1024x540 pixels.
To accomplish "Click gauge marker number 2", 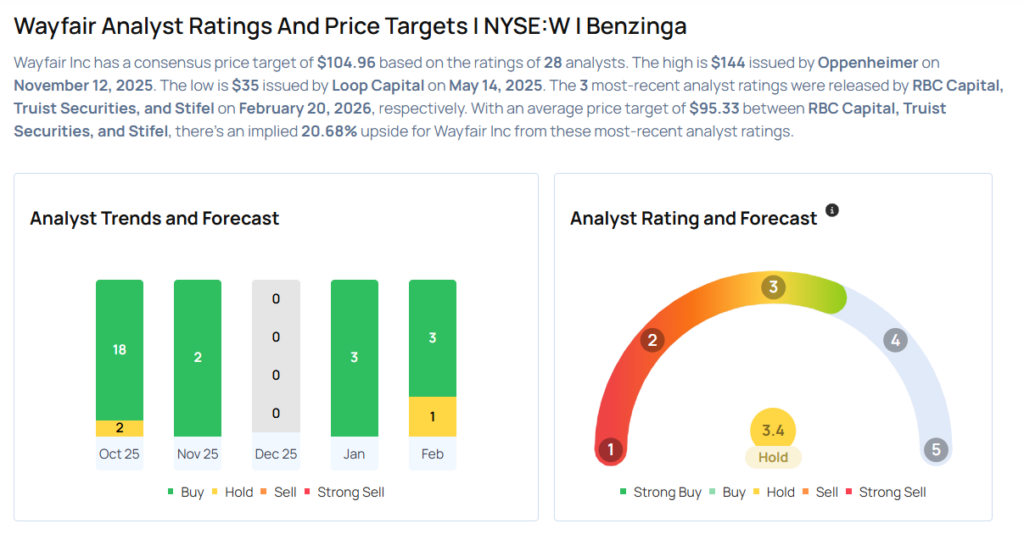I will [652, 340].
